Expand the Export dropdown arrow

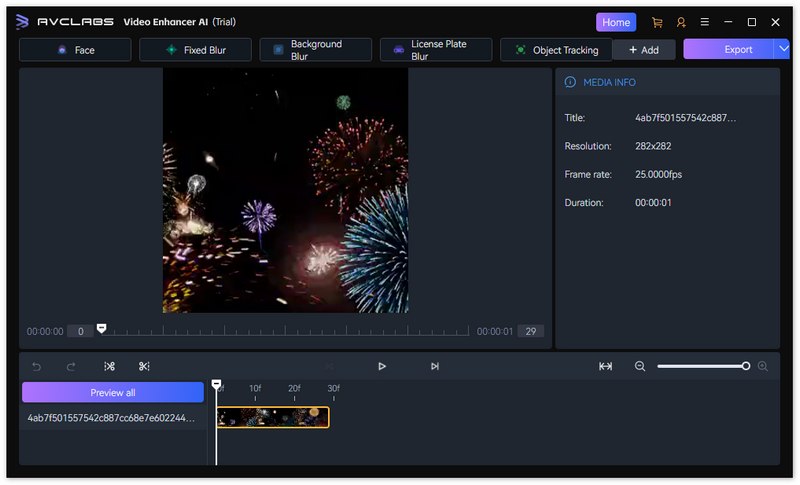(x=781, y=49)
